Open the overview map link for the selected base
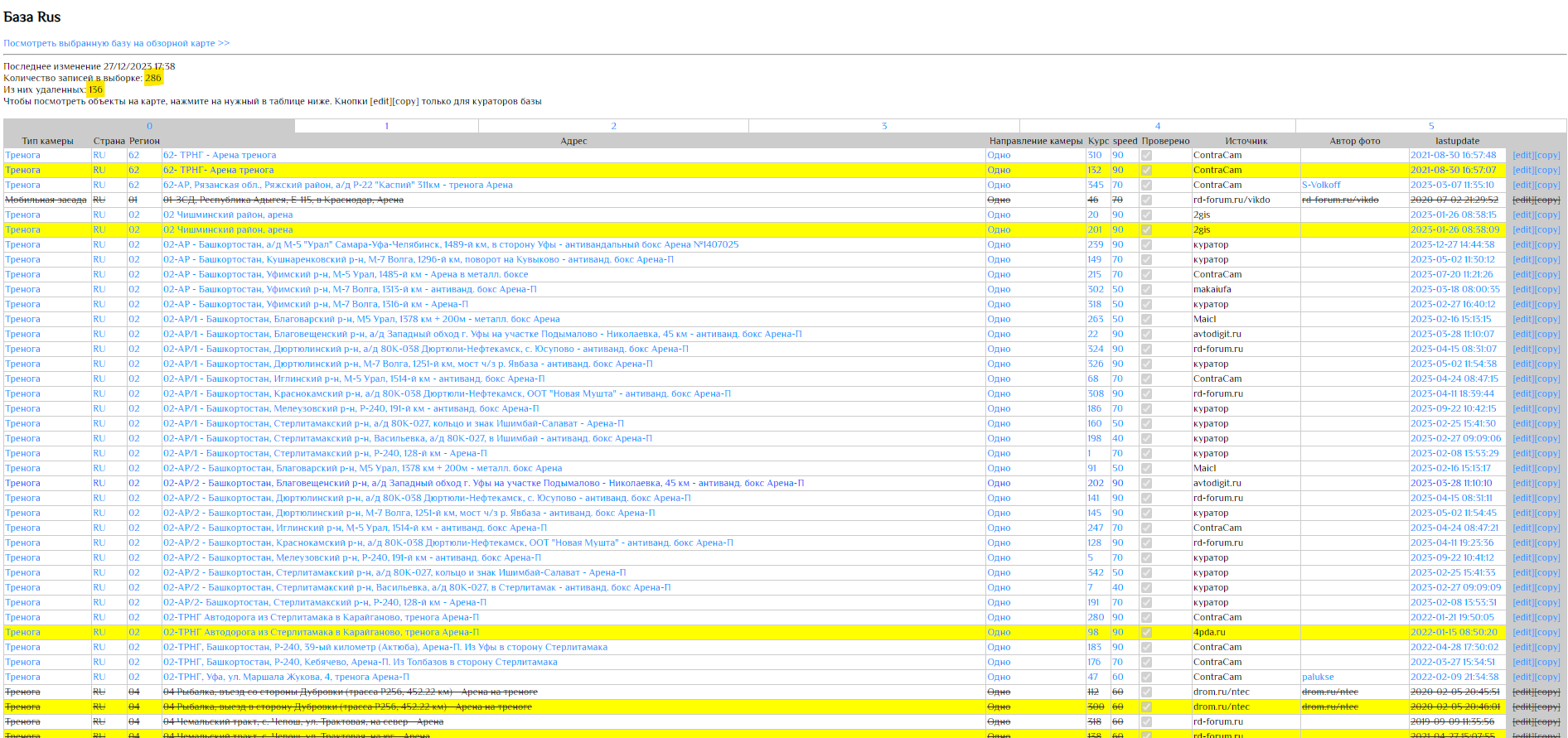The height and width of the screenshot is (738, 1568). click(x=116, y=43)
